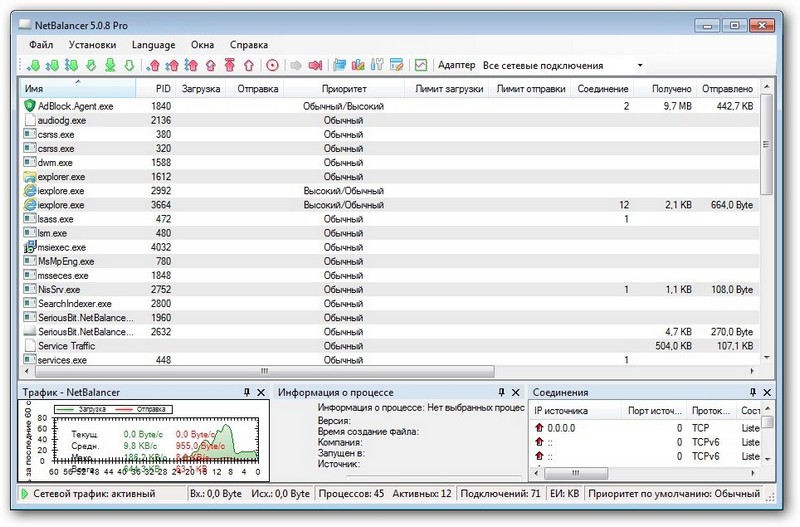This screenshot has width=800, height=527.
Task: Click process list vertical scrollbar thumb
Action: (x=766, y=144)
